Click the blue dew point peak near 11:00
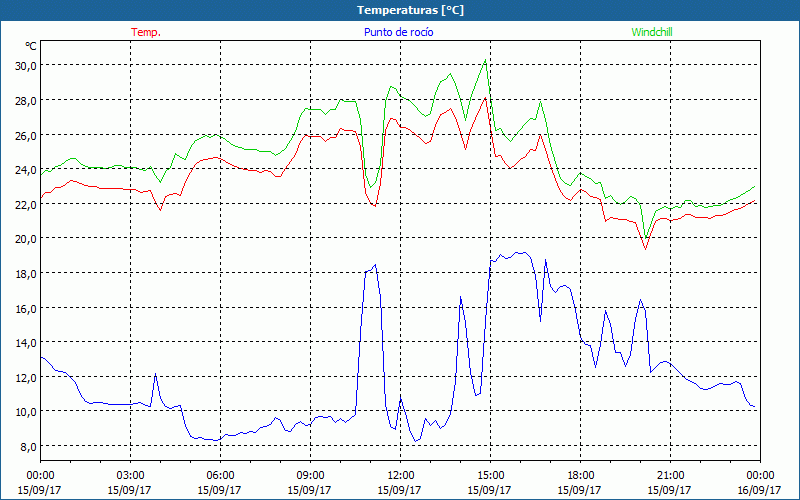Viewport: 800px width, 500px height. 376,265
